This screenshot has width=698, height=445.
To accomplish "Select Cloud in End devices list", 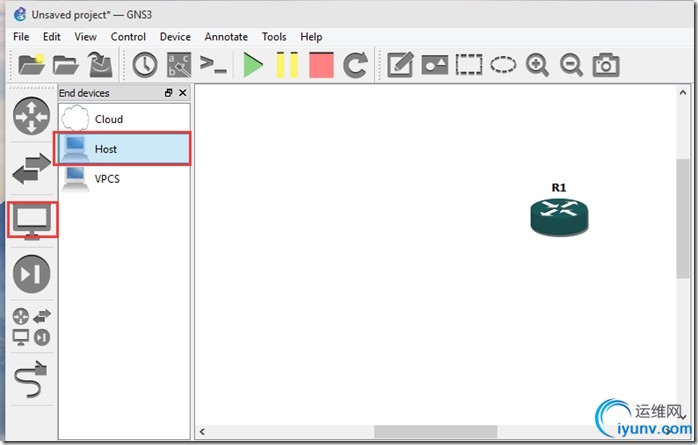I will 124,119.
